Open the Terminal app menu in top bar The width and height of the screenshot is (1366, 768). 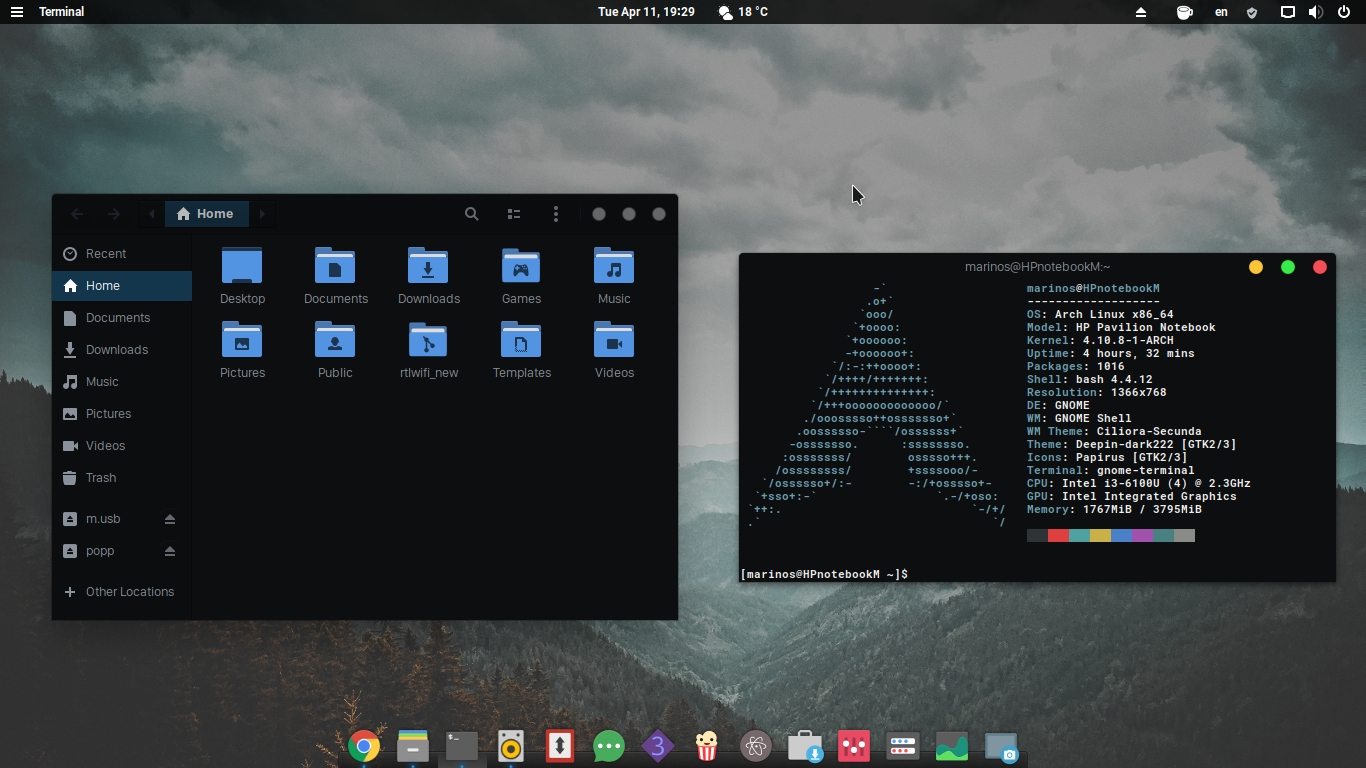coord(61,12)
